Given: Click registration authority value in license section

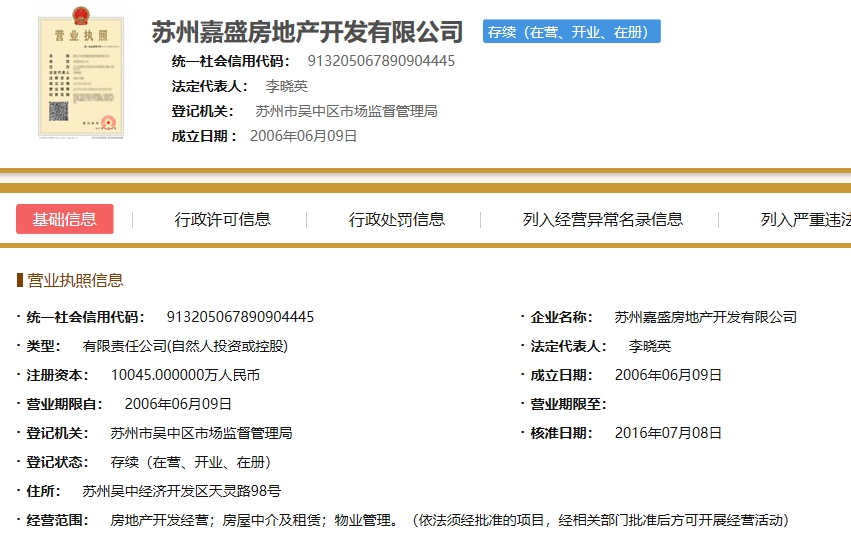Looking at the screenshot, I should pos(201,433).
